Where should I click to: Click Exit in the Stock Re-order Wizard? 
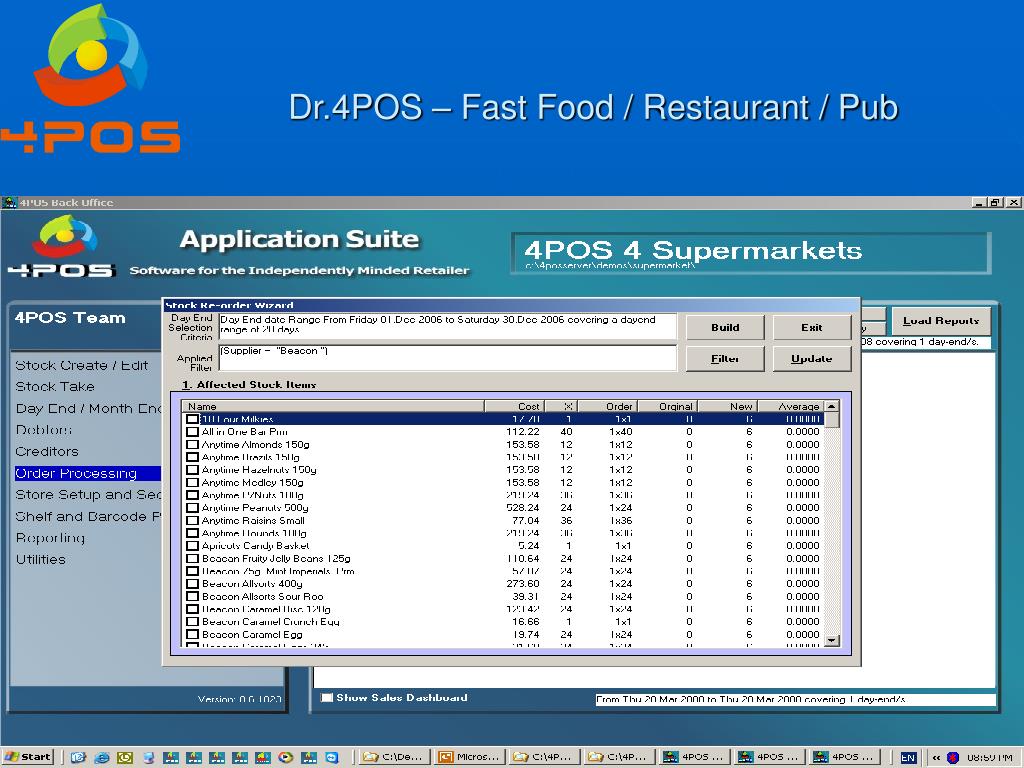(x=812, y=327)
